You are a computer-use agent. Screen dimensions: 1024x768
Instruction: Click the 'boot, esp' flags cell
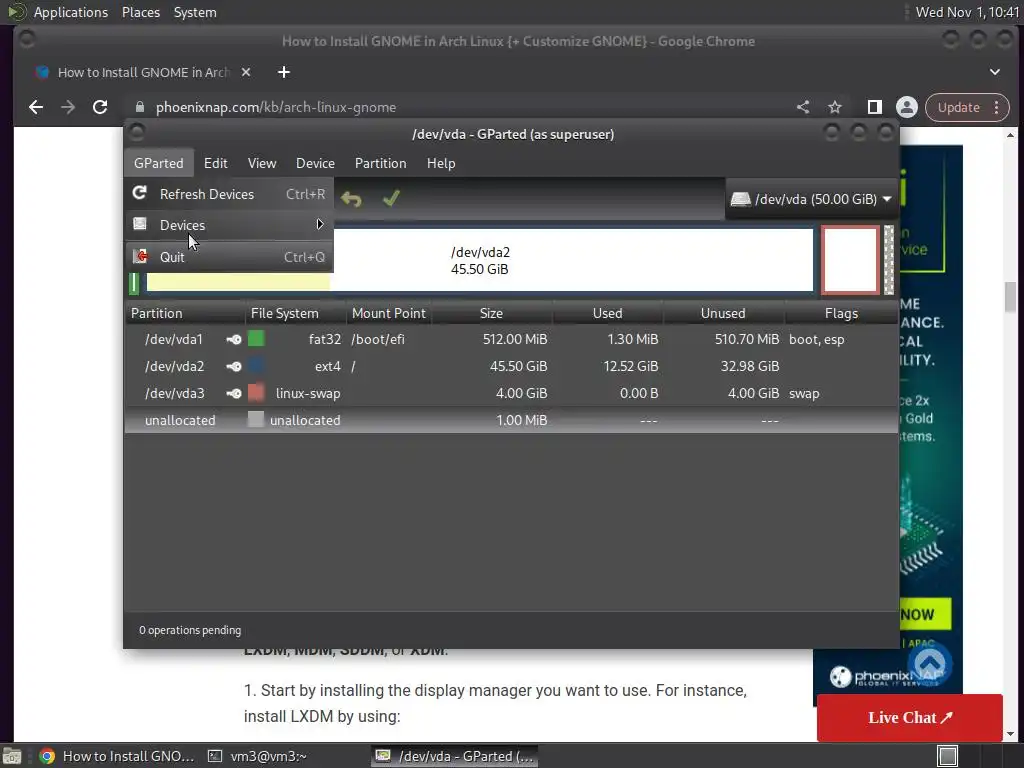tap(816, 340)
